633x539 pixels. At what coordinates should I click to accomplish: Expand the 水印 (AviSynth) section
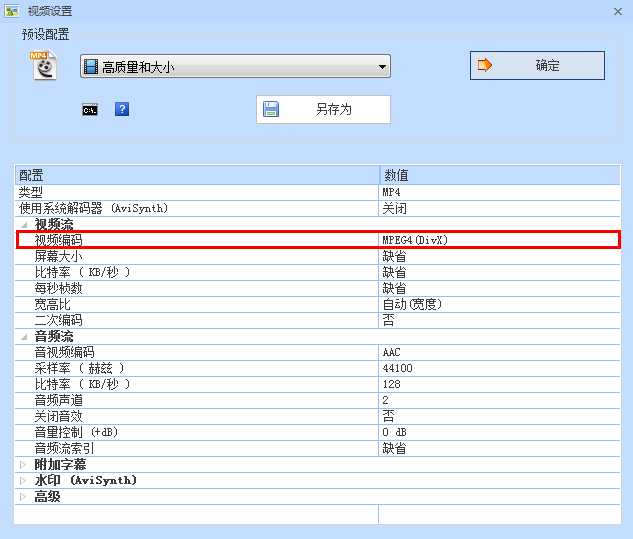pyautogui.click(x=23, y=480)
